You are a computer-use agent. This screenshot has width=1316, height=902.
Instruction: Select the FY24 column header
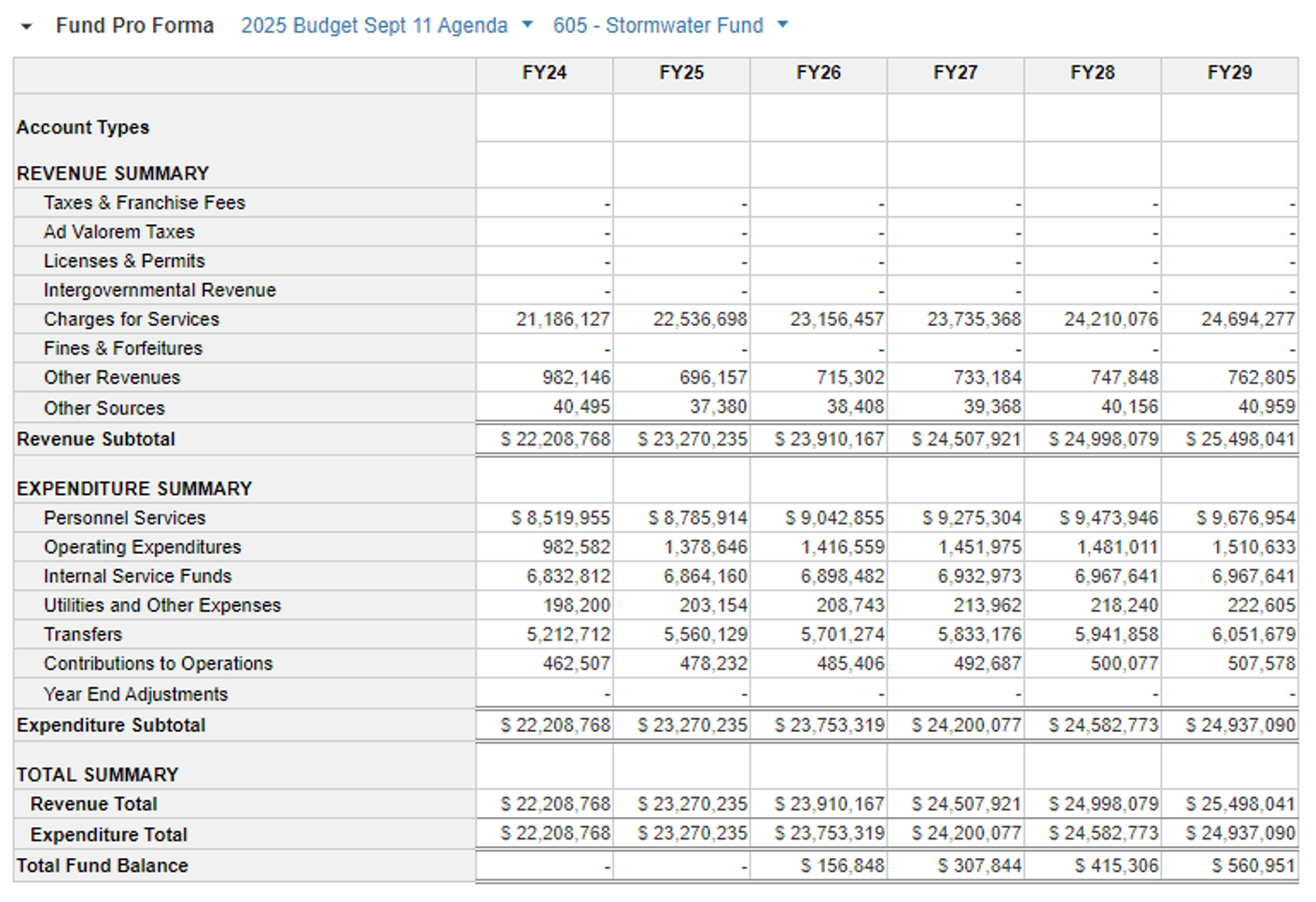coord(544,73)
